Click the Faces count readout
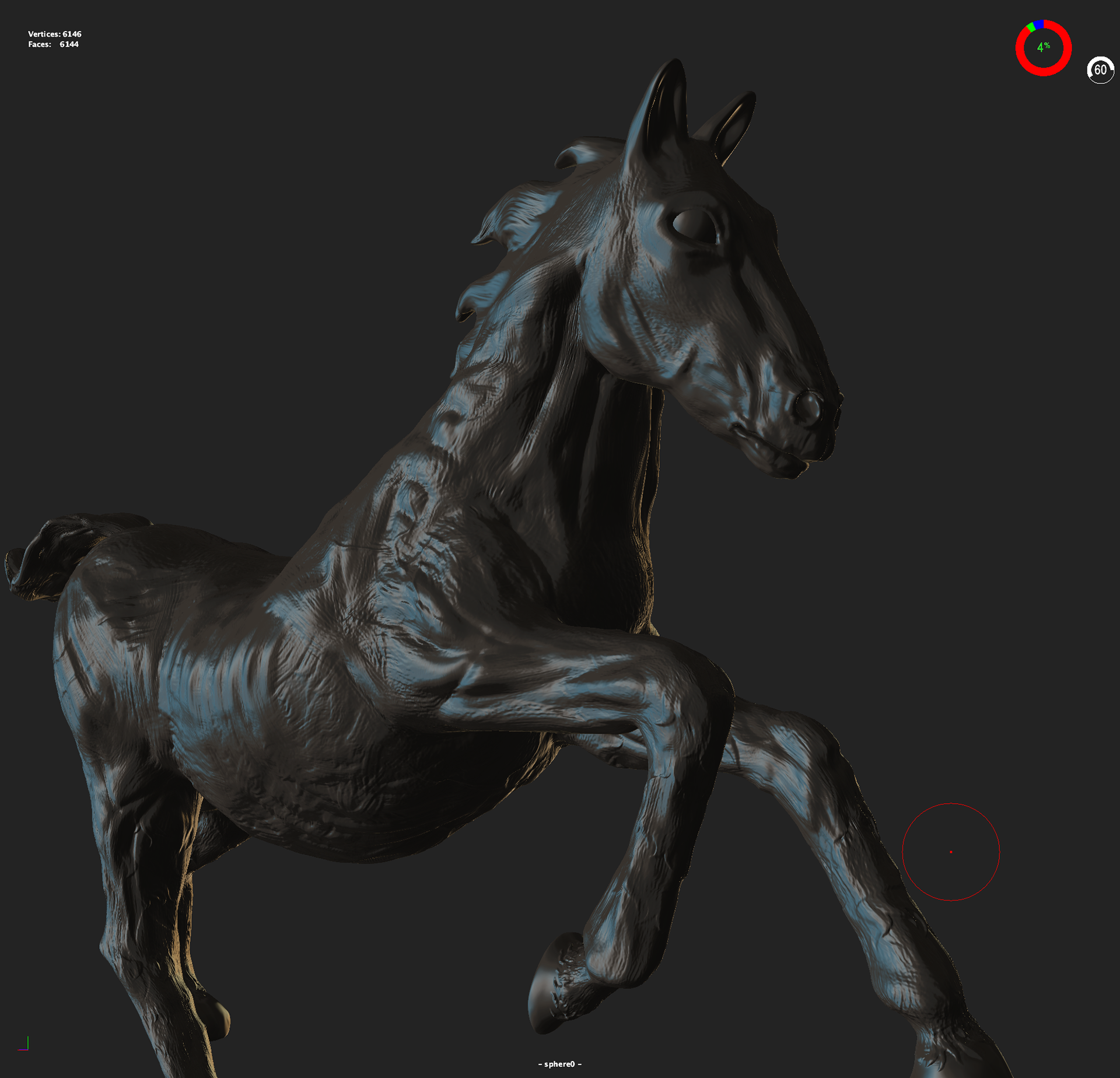 pos(53,44)
